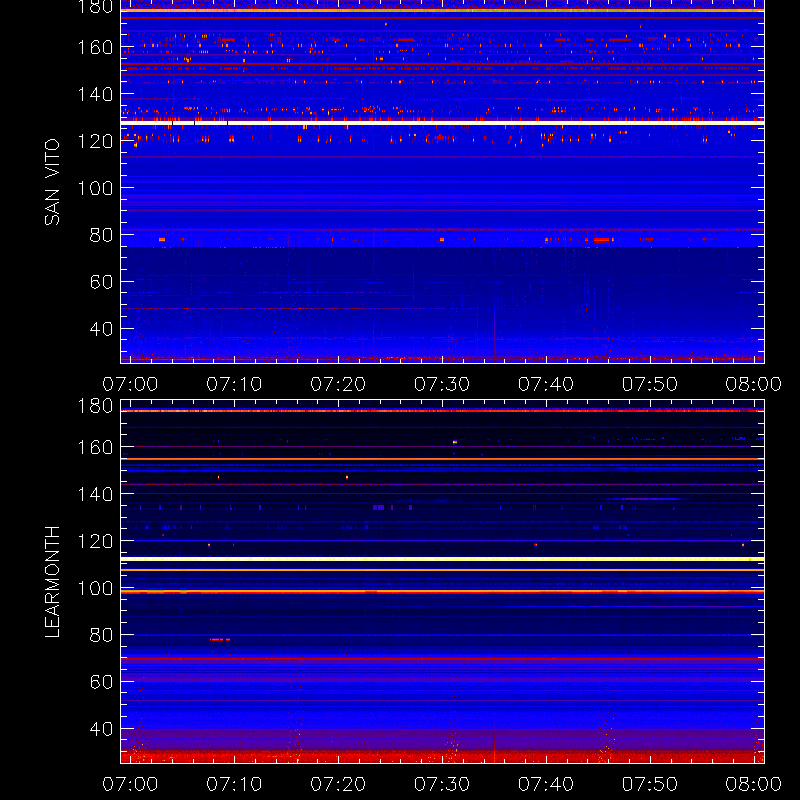Pick the 08:00 time label below San Vito plot
The height and width of the screenshot is (800, 800).
754,384
